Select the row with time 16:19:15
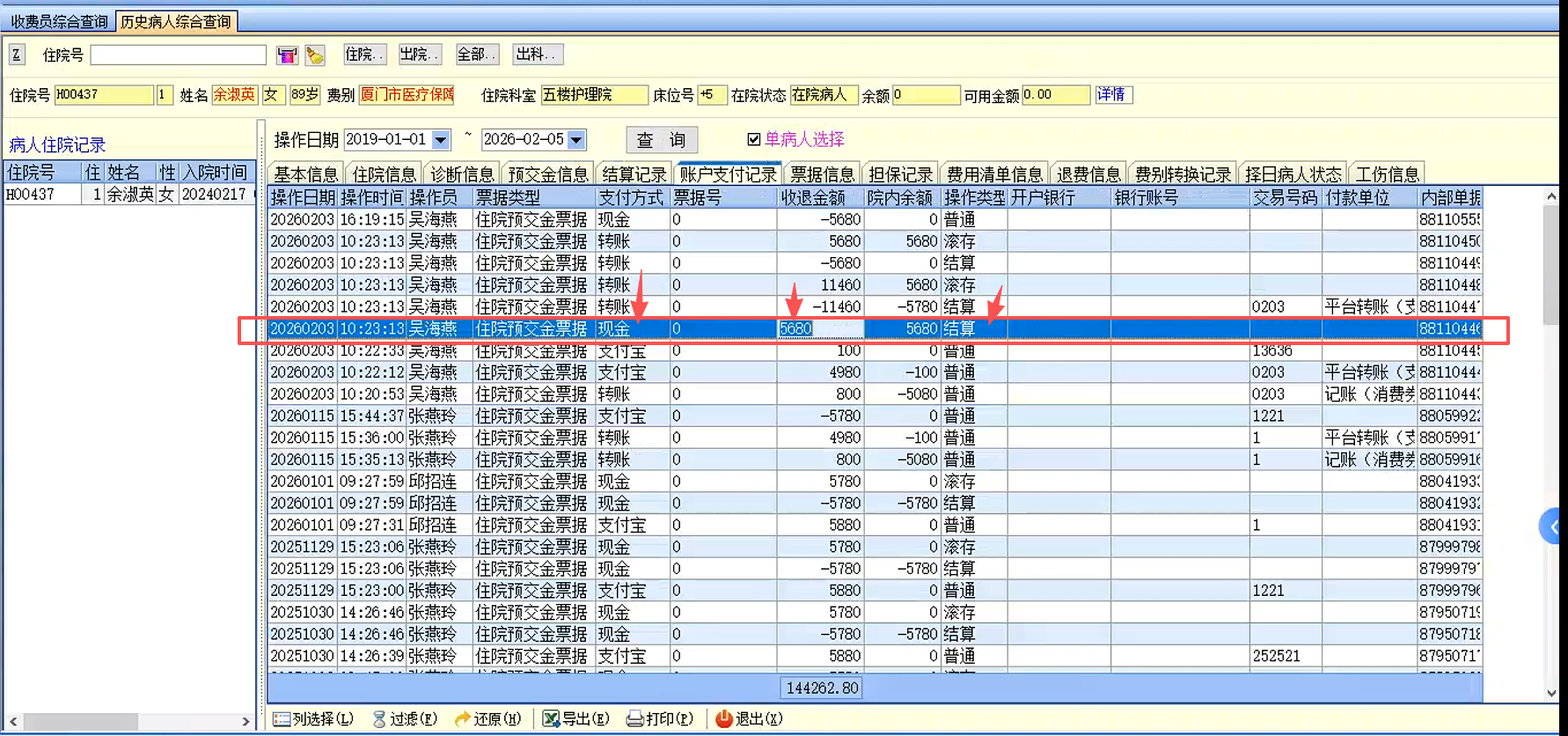This screenshot has width=1568, height=736. click(875, 219)
